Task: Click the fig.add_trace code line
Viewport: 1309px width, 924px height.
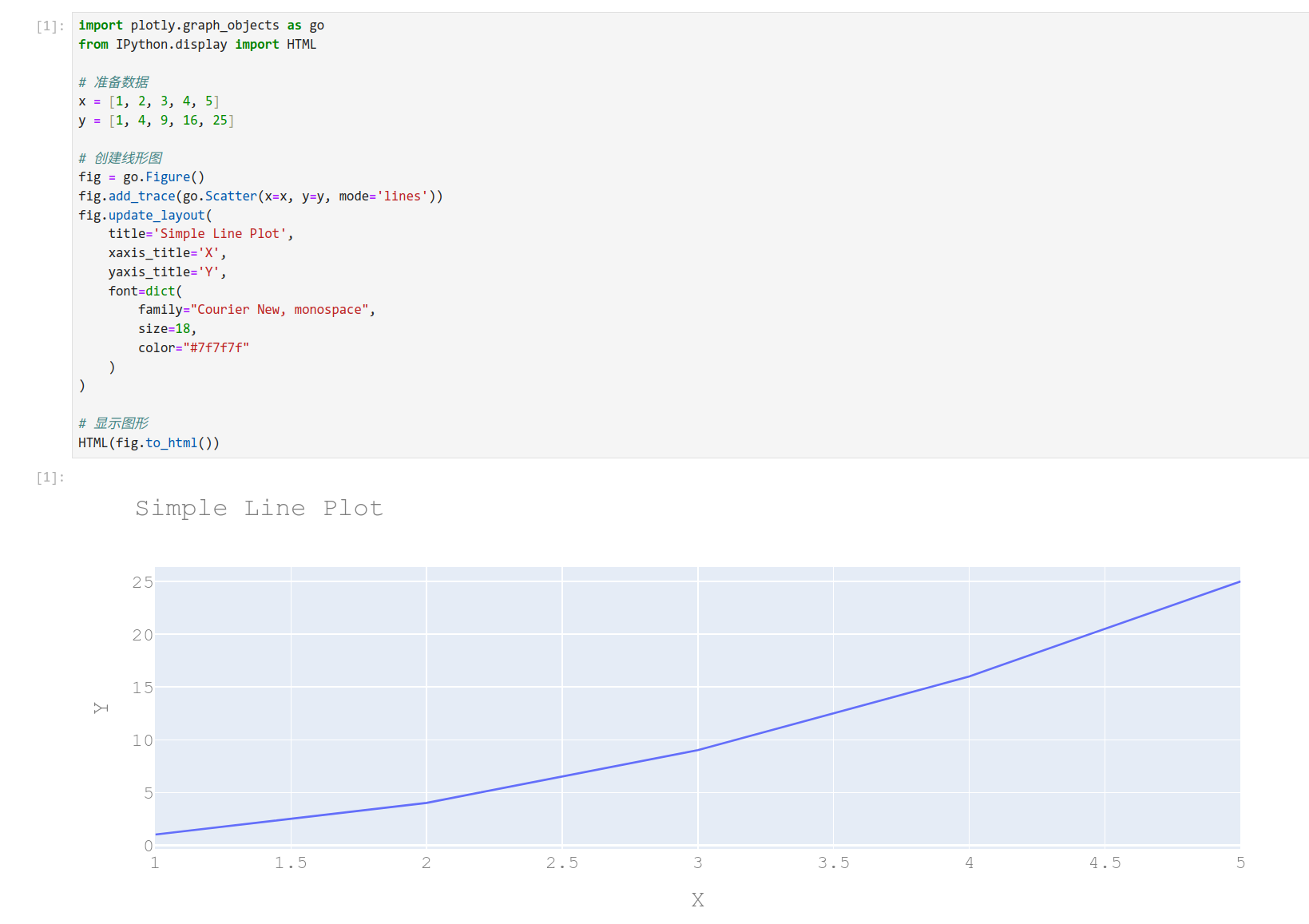Action: (x=260, y=196)
